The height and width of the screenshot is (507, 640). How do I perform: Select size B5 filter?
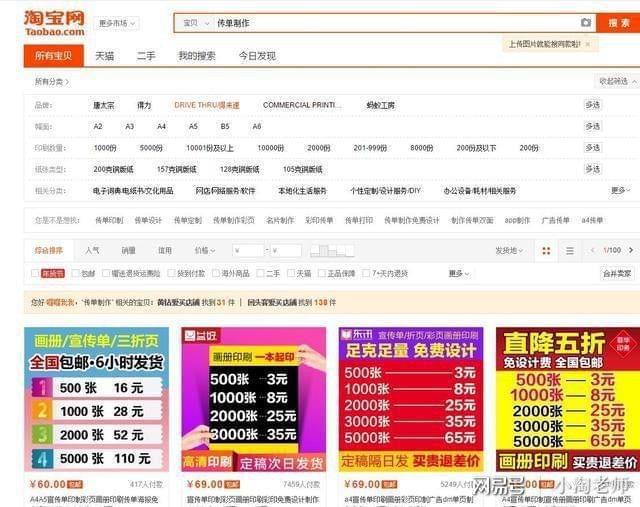click(x=225, y=127)
